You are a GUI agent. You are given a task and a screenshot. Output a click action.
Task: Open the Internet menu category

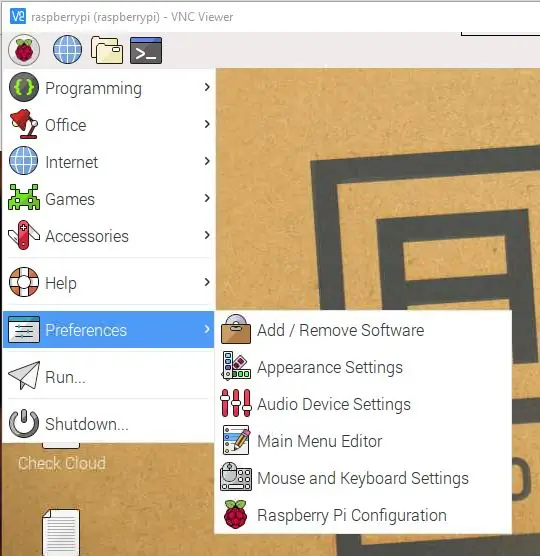108,161
